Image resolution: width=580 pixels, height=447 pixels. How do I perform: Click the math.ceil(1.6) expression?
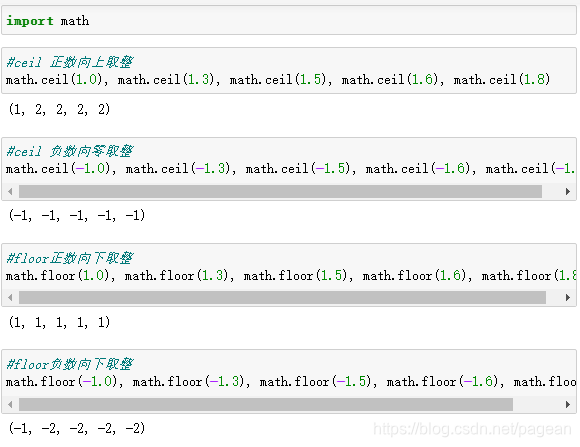point(390,80)
